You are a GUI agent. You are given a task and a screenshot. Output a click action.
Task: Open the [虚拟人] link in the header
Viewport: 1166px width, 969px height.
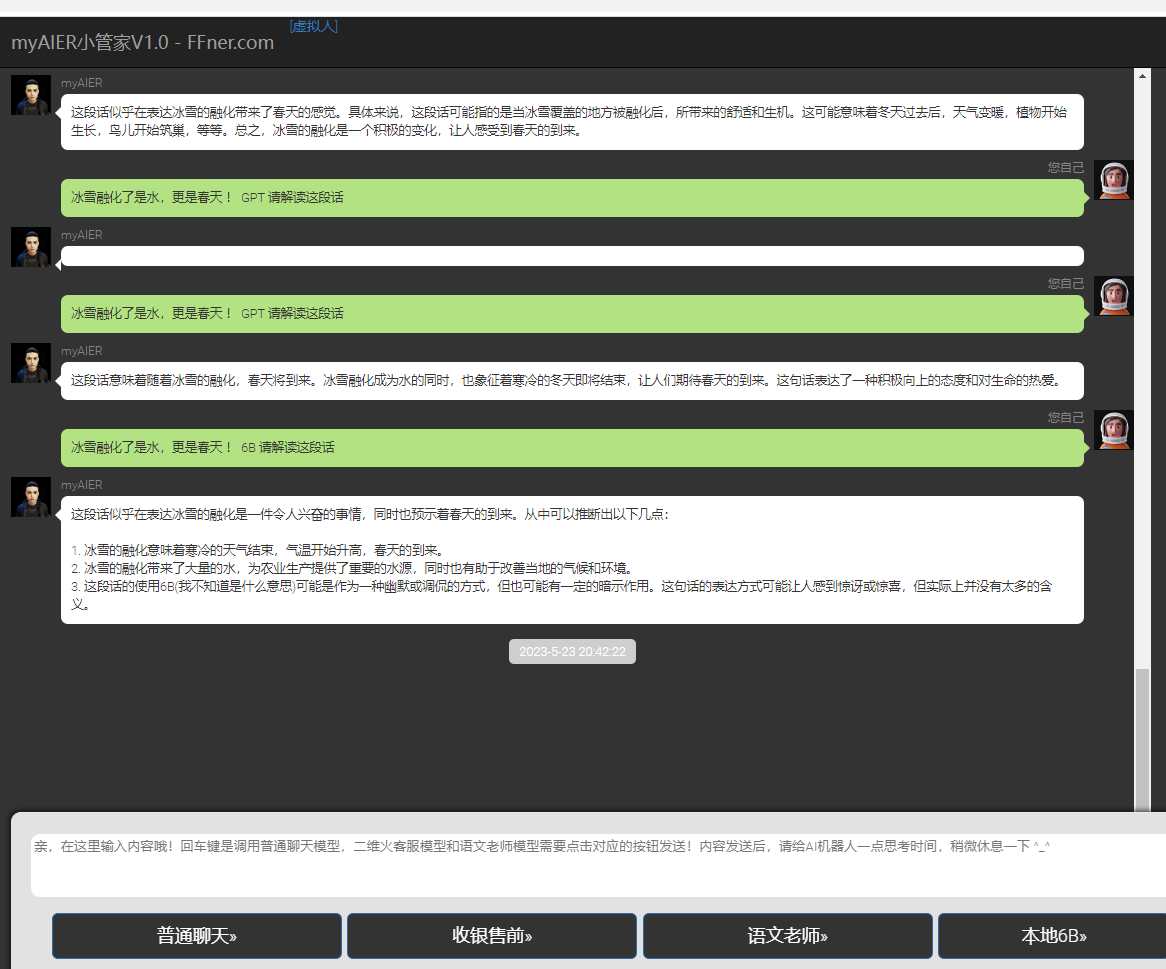tap(313, 26)
